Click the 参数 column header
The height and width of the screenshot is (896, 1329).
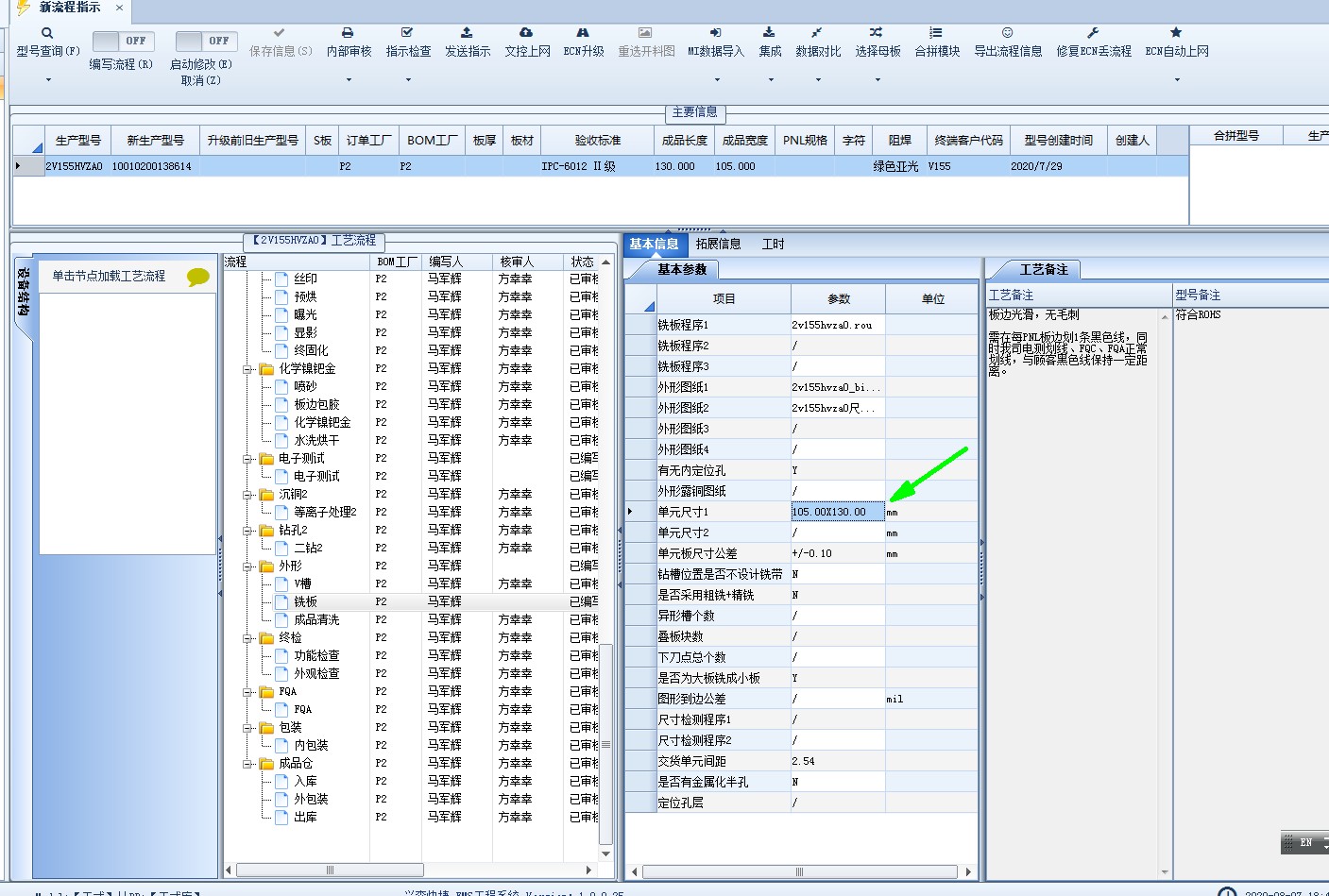coord(838,298)
